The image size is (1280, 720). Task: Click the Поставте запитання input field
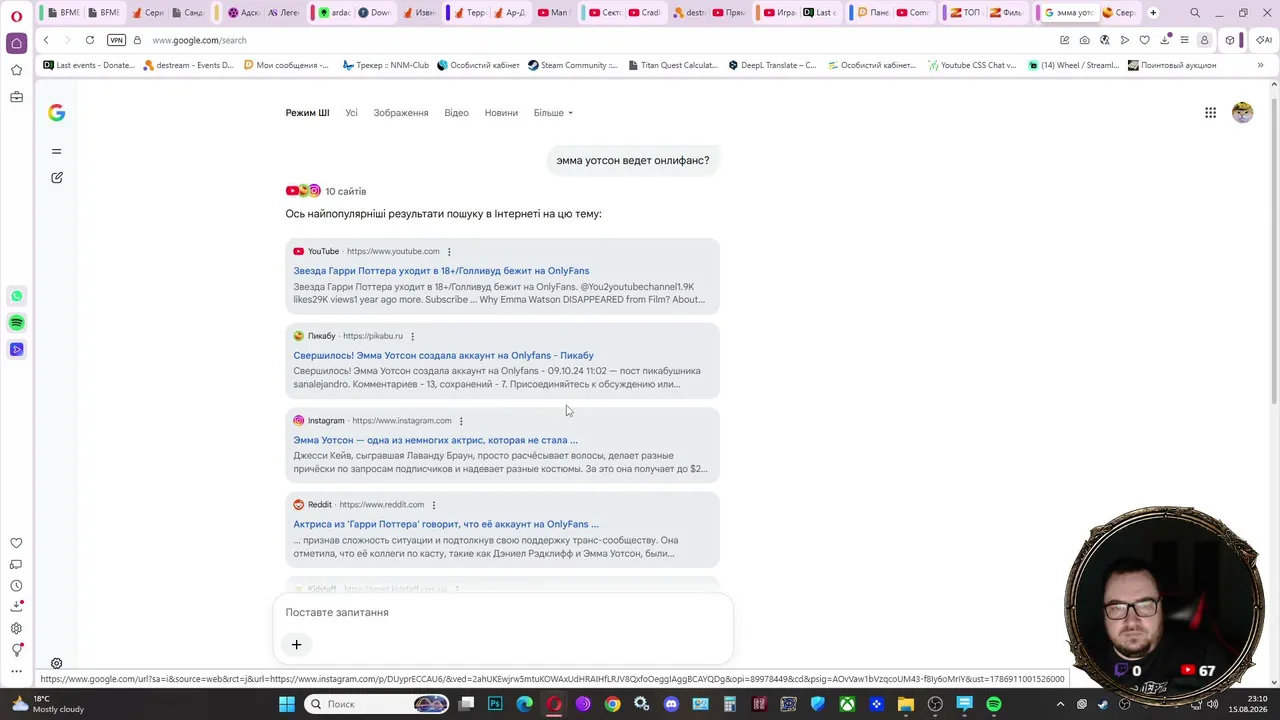click(x=503, y=612)
